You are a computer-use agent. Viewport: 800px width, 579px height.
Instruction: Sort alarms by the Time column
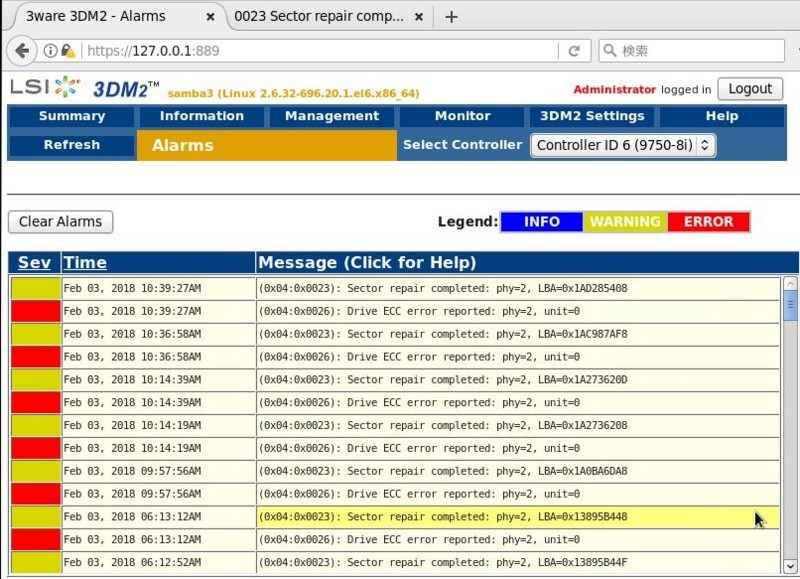(x=85, y=263)
